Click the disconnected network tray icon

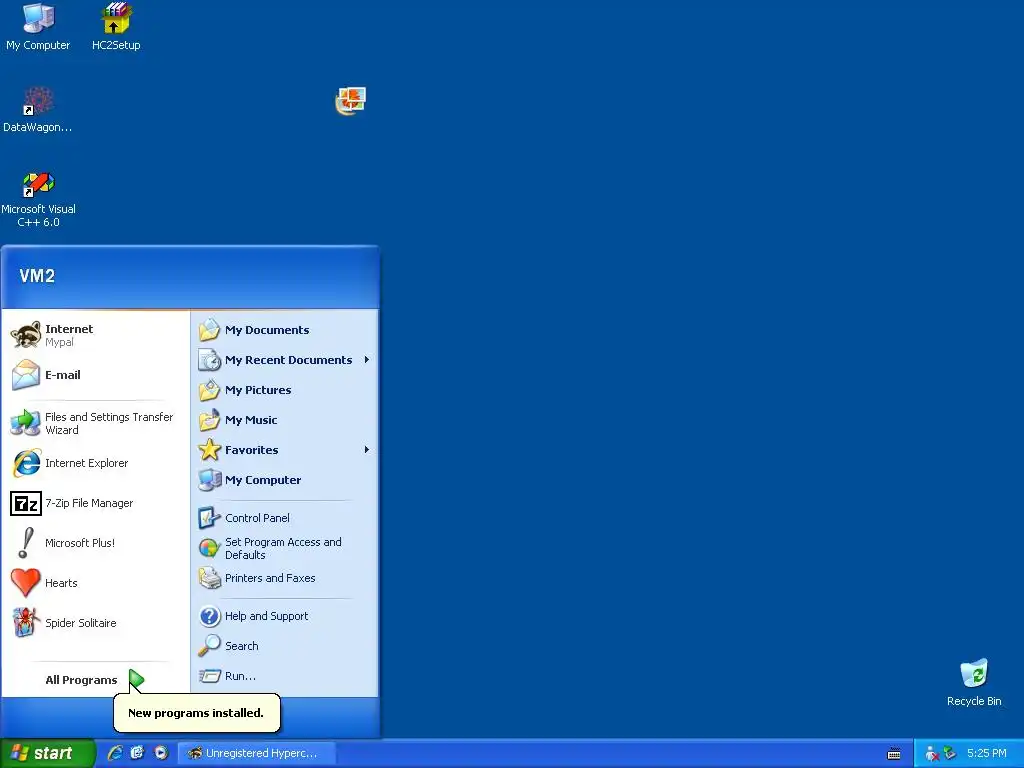coord(932,754)
